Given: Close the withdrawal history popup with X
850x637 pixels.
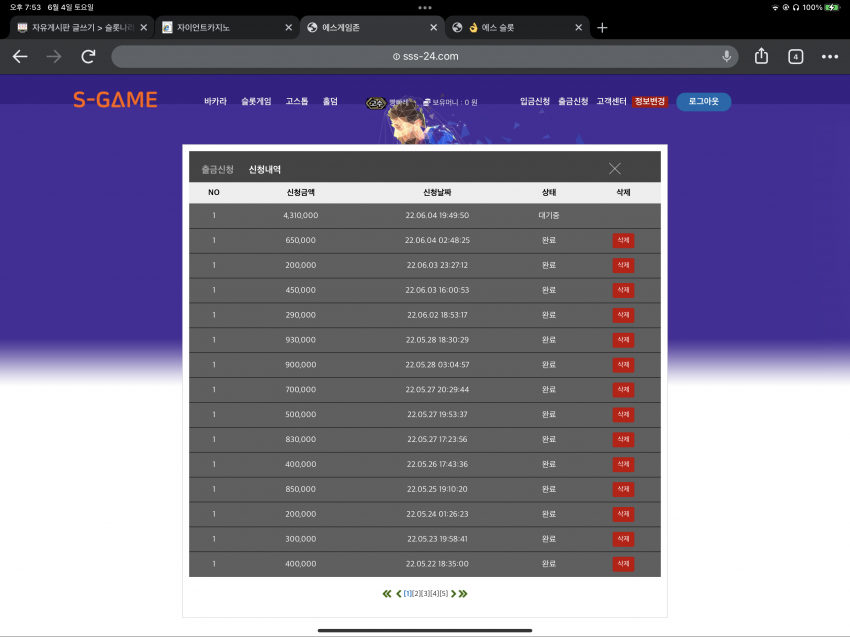Looking at the screenshot, I should click(614, 169).
